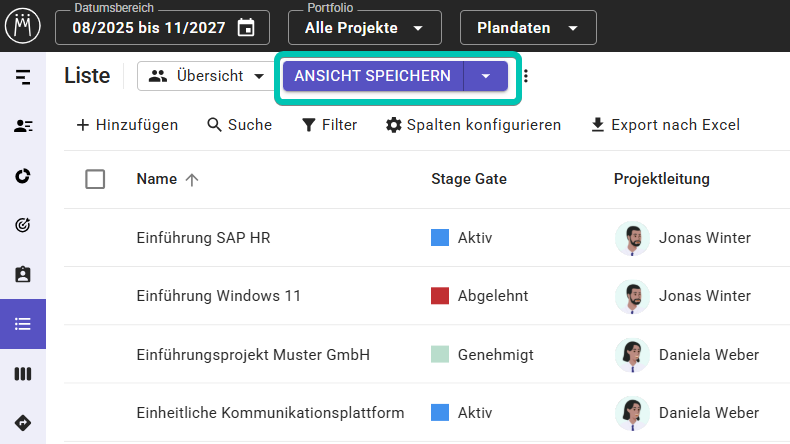This screenshot has width=790, height=444.
Task: Expand arrow next to Ansicht Speichern
Action: (x=486, y=76)
